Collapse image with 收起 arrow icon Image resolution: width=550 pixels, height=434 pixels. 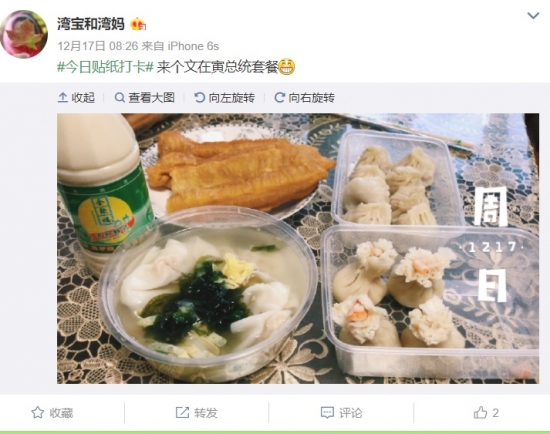(x=62, y=98)
